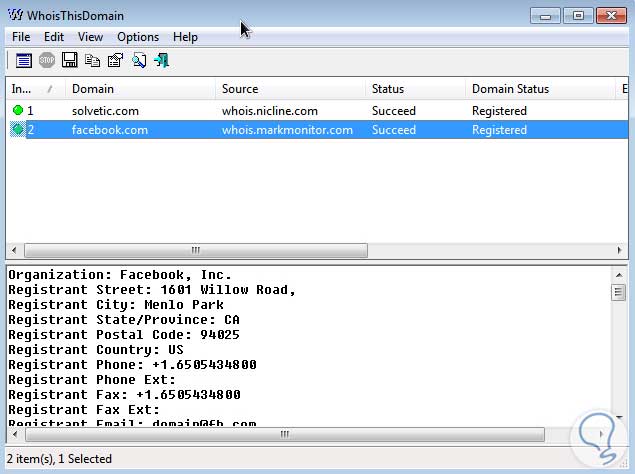The height and width of the screenshot is (474, 635).
Task: Click Succeed status in solvetic.com row
Action: point(394,111)
